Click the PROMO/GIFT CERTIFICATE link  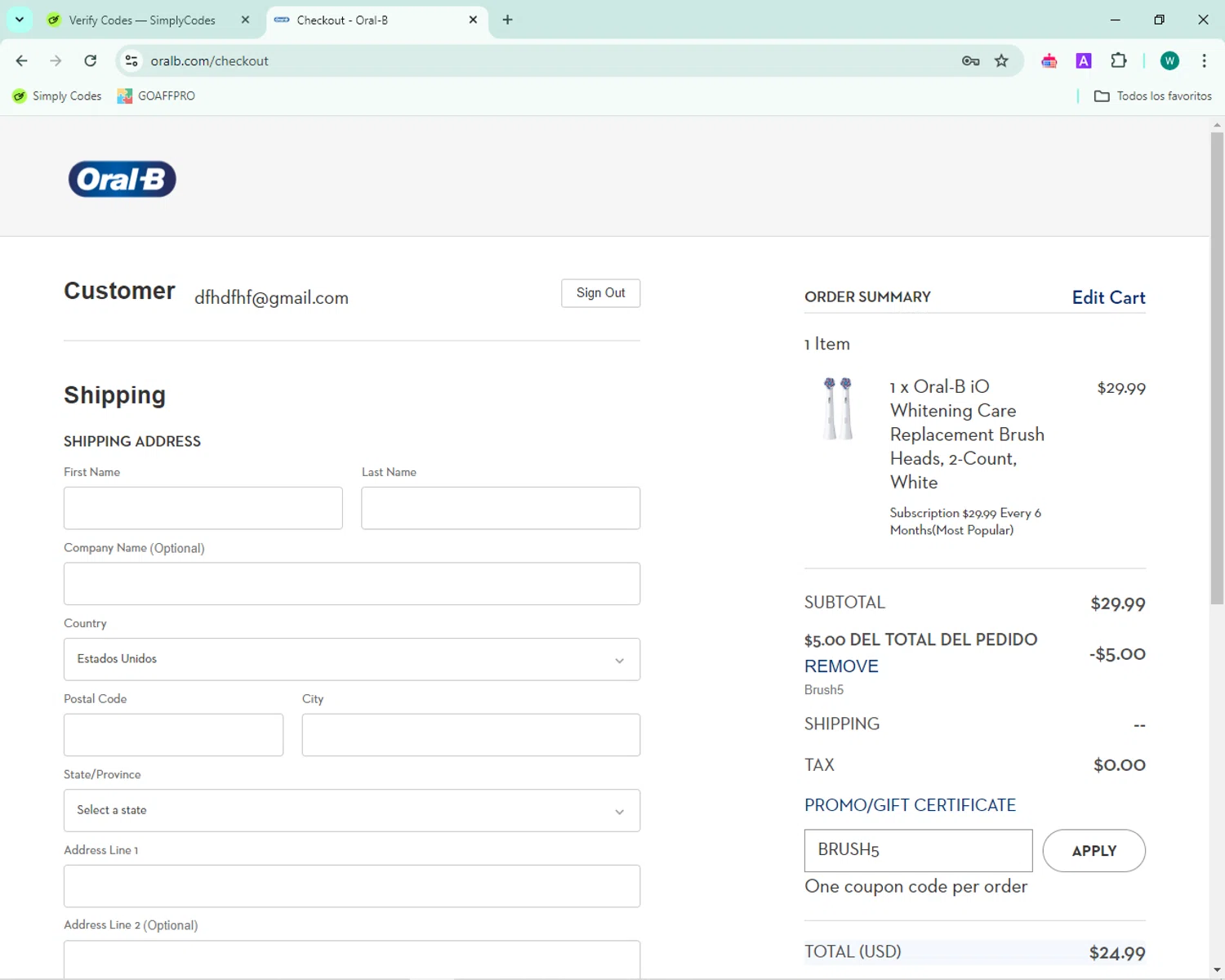[910, 805]
